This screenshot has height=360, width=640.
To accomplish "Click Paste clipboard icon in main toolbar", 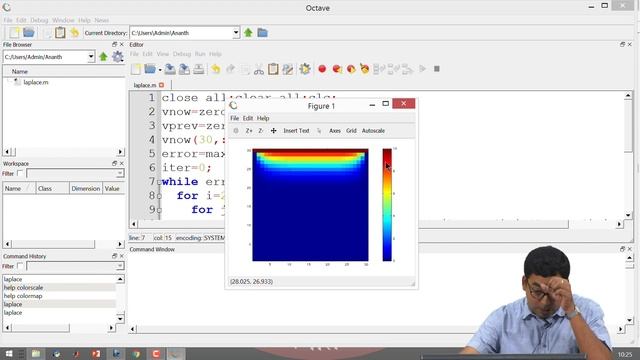I will point(60,33).
